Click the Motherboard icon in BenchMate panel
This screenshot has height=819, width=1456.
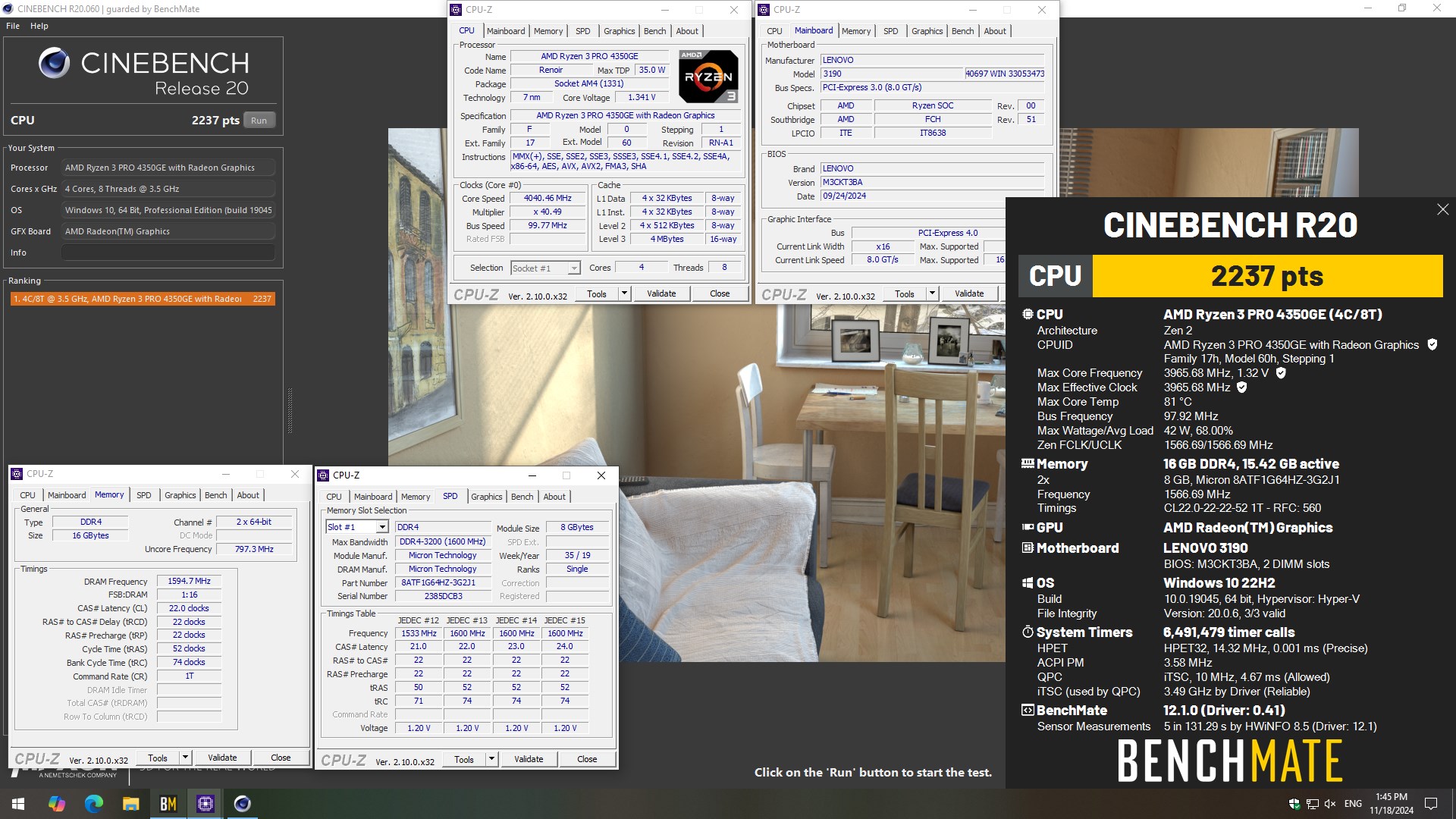click(x=1028, y=548)
